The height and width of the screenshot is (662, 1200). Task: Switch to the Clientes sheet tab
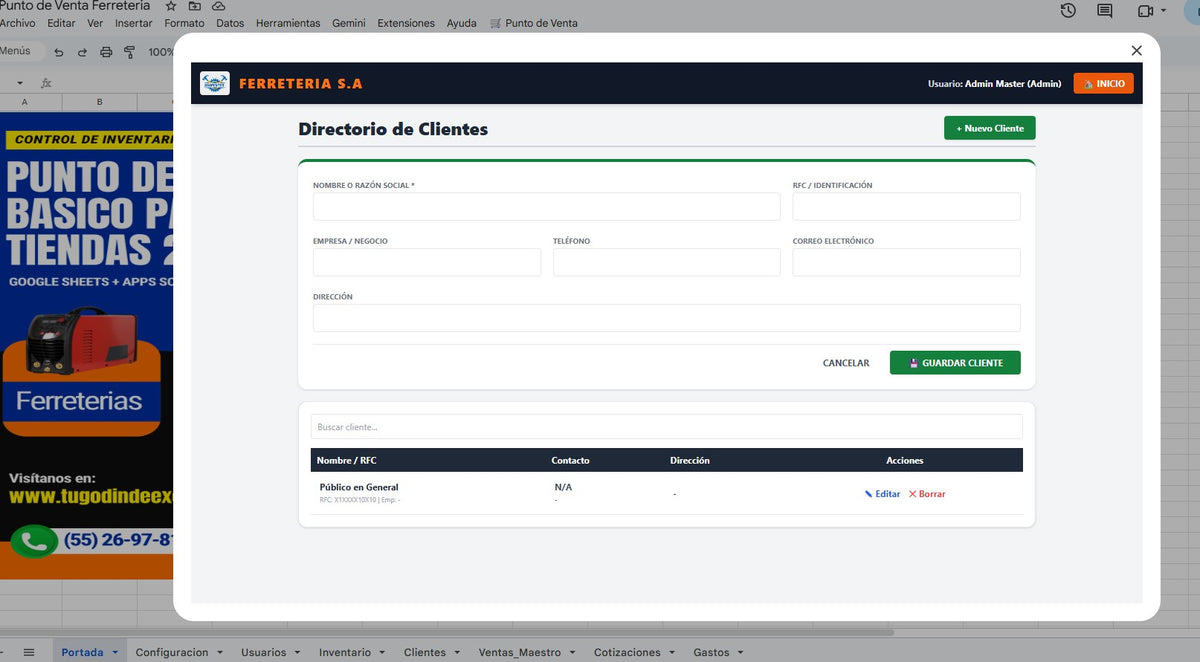[x=424, y=652]
